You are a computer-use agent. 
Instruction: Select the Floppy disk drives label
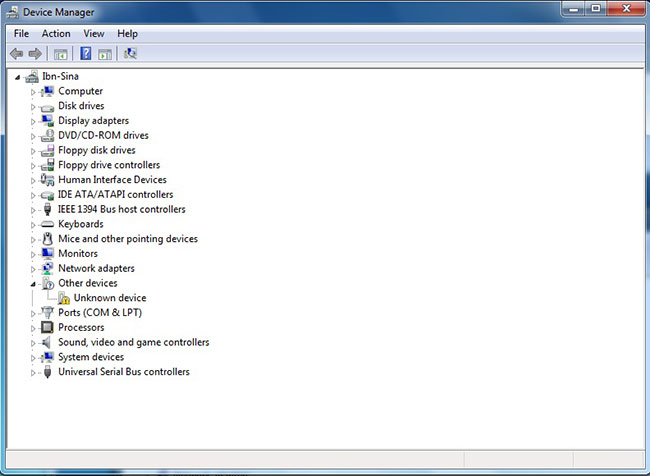coord(97,150)
